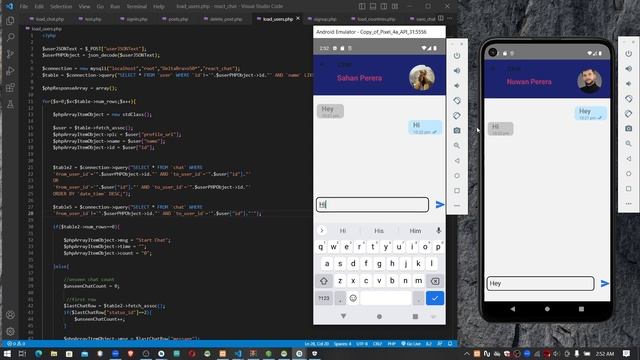This screenshot has height=360, width=640.
Task: Open the Manage gear menu
Action: pos(11,331)
